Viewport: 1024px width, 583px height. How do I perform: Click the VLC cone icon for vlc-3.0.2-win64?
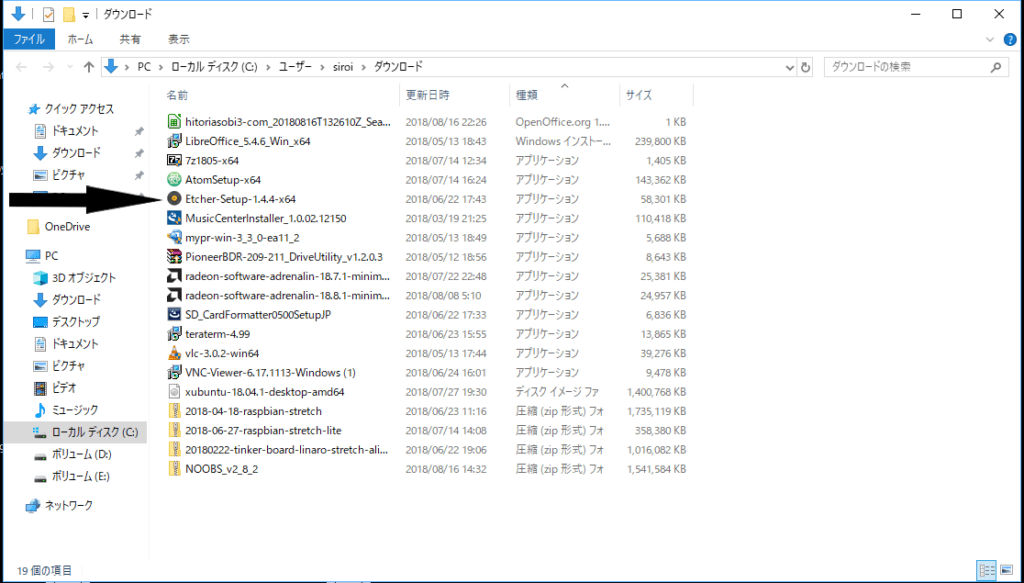pos(173,353)
